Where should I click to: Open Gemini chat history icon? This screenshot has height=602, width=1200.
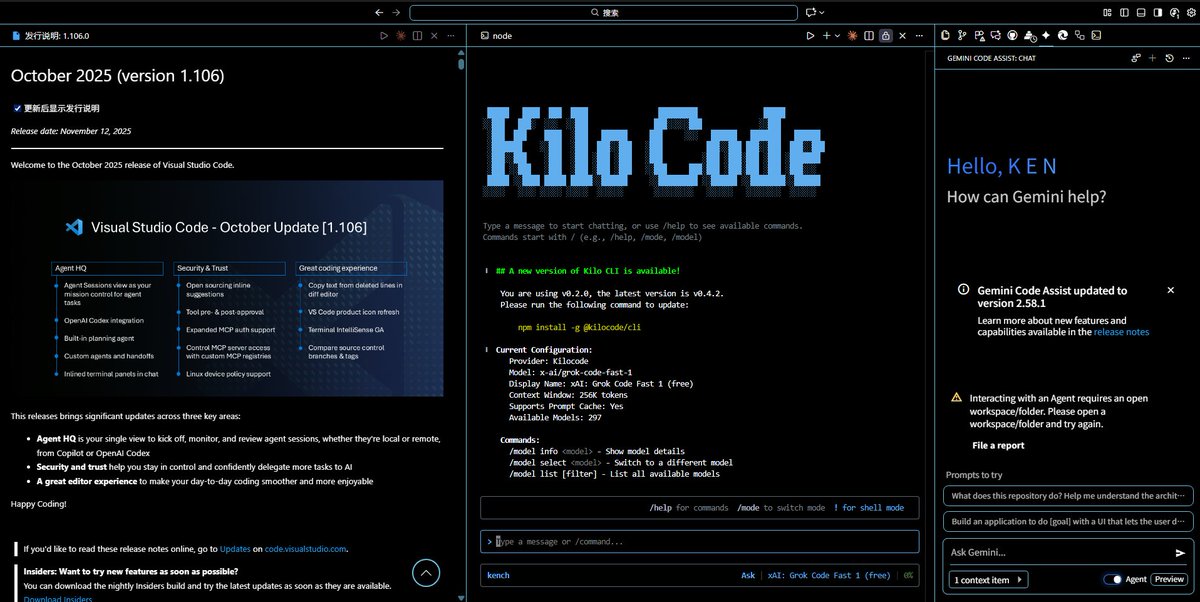[x=1170, y=58]
